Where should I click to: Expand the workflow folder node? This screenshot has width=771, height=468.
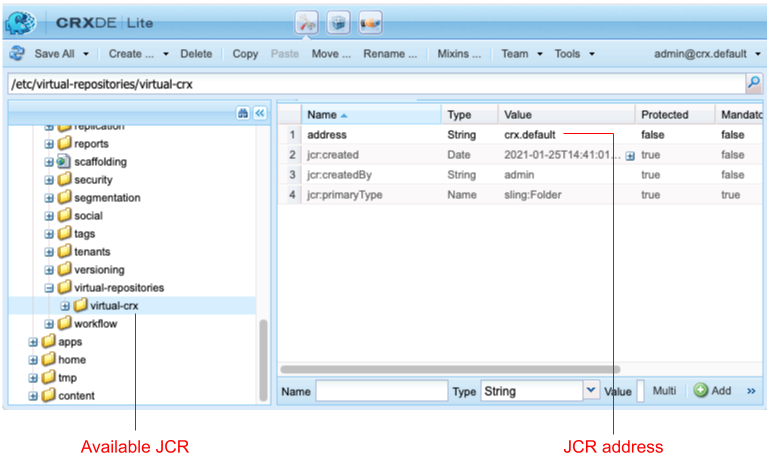coord(49,324)
